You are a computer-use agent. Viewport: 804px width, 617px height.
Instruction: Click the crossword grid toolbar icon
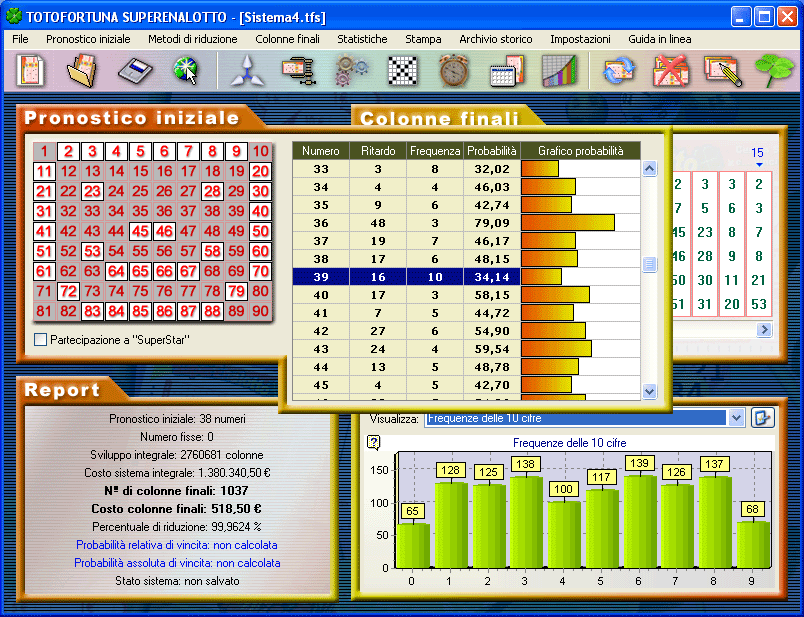tap(402, 71)
